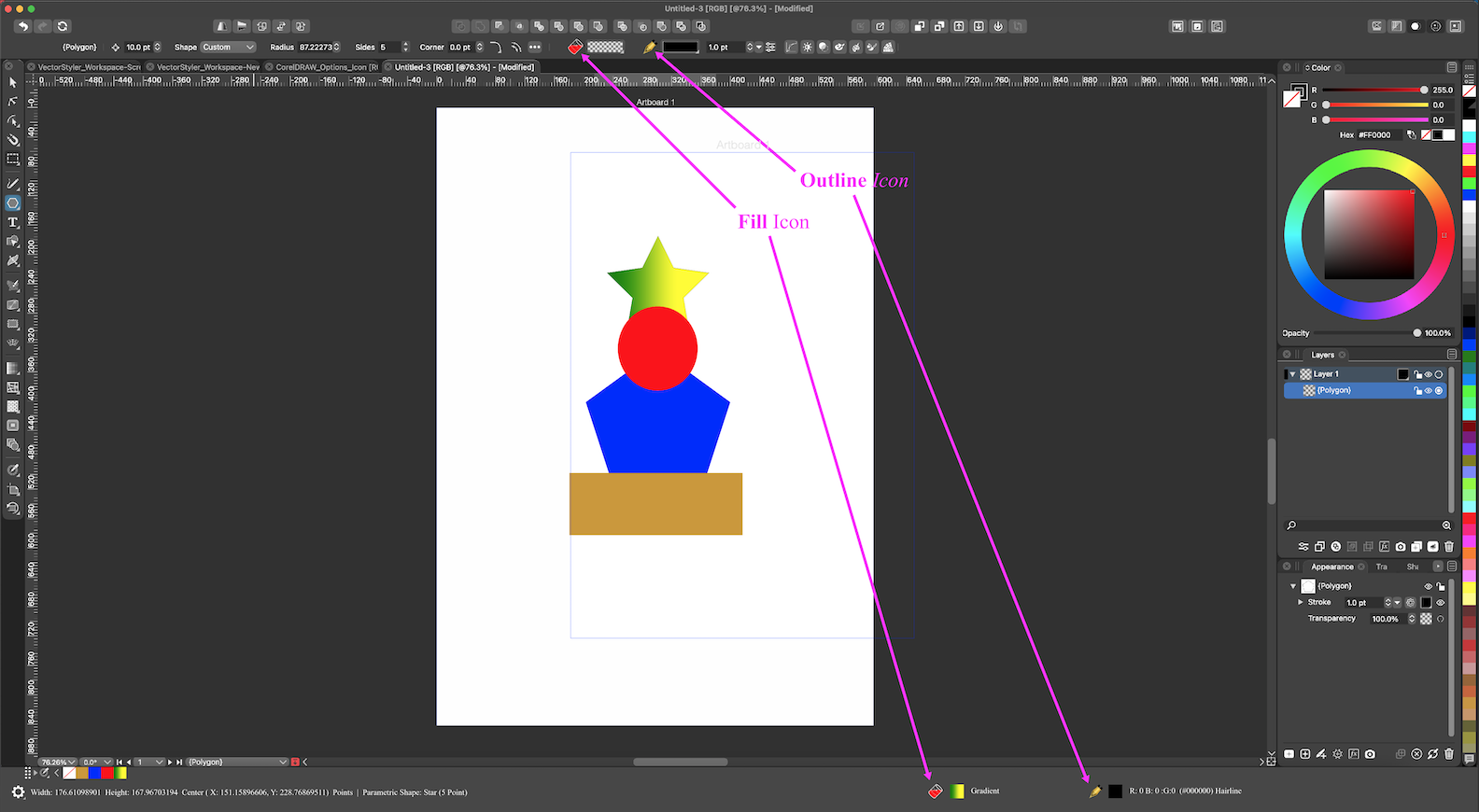Open the Shape dropdown set to Custom
This screenshot has width=1479, height=812.
[228, 47]
